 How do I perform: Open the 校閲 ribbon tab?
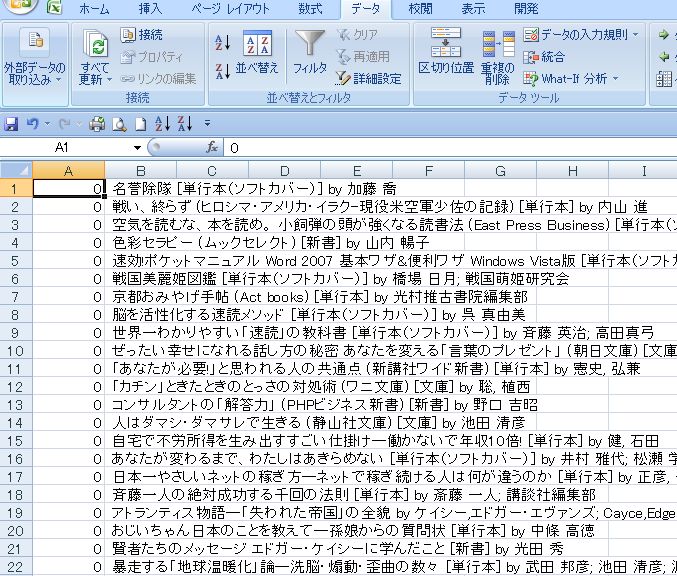coord(420,9)
